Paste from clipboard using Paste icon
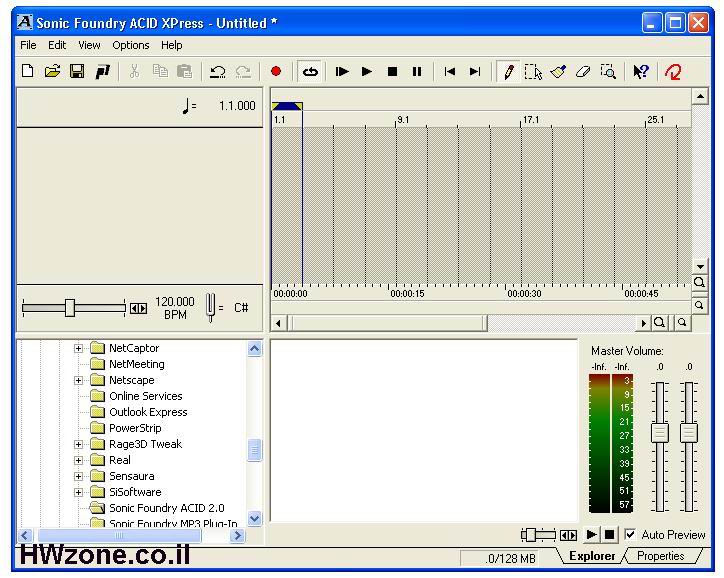Screen dimensions: 724x578 click(185, 72)
